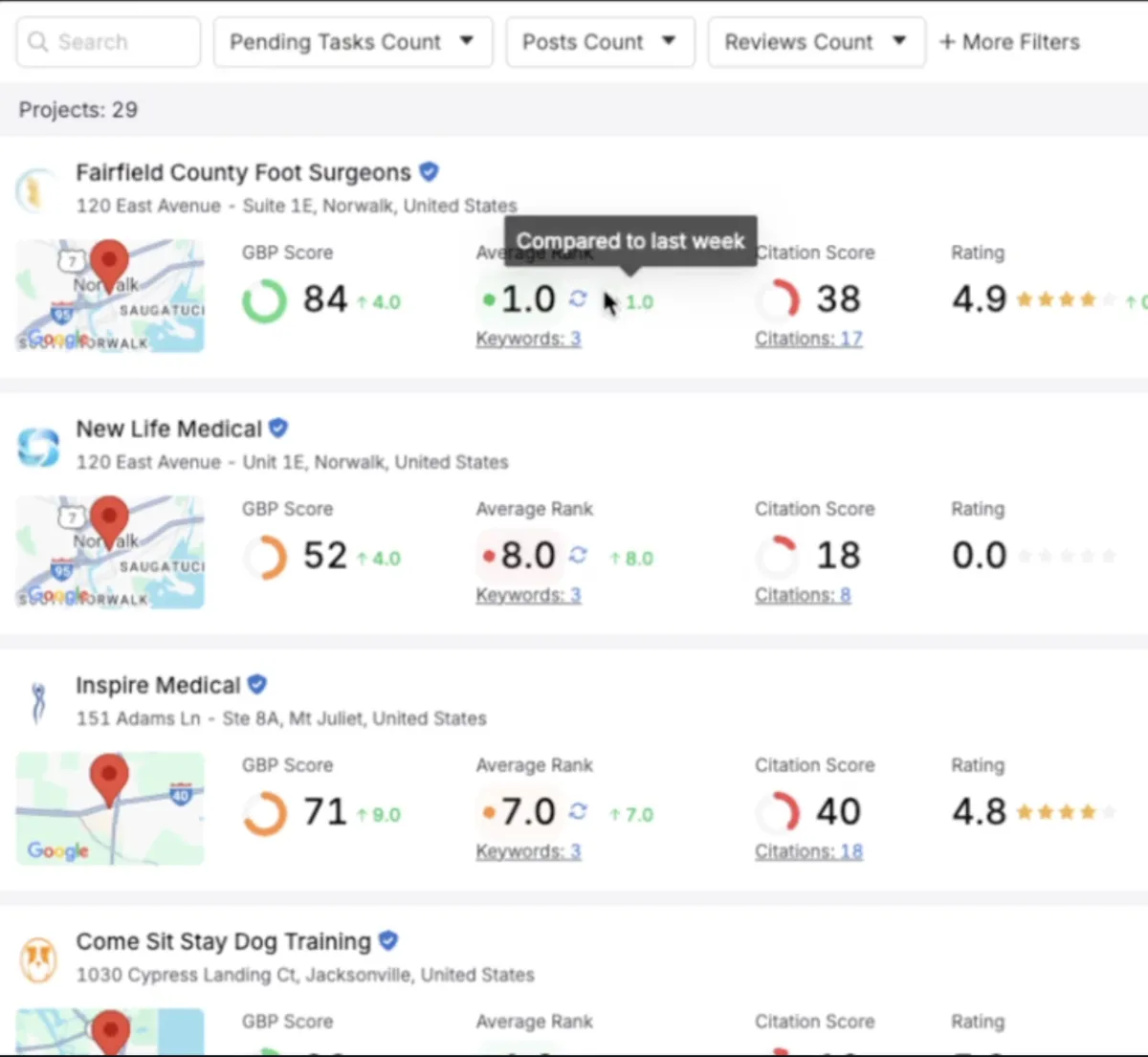
Task: Open the Reviews Count filter dropdown
Action: point(816,42)
